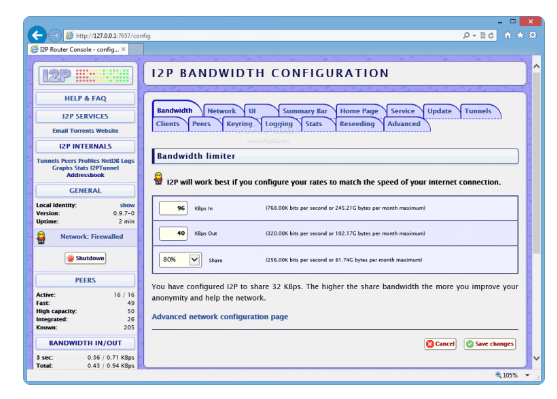
Task: Open Website link under I2P Services
Action: (107, 131)
